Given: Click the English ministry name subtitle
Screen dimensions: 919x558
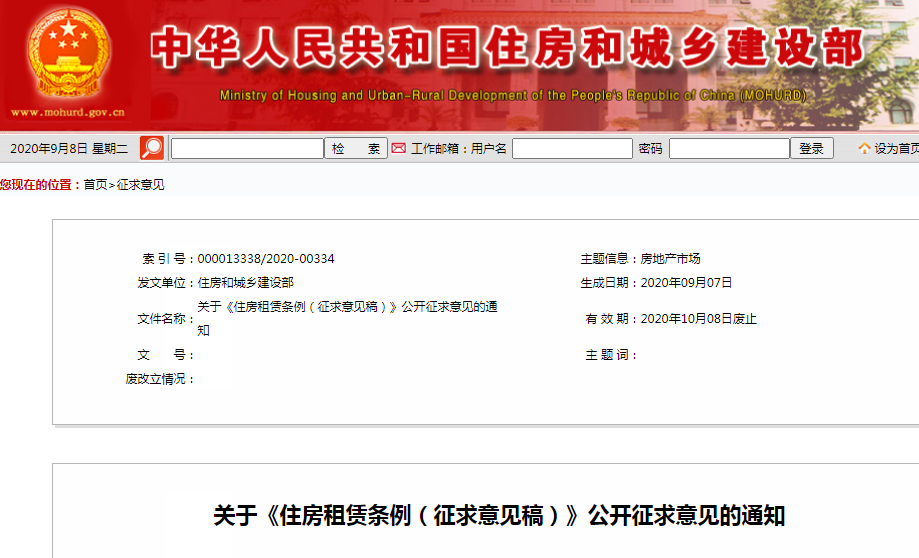Looking at the screenshot, I should click(x=513, y=95).
